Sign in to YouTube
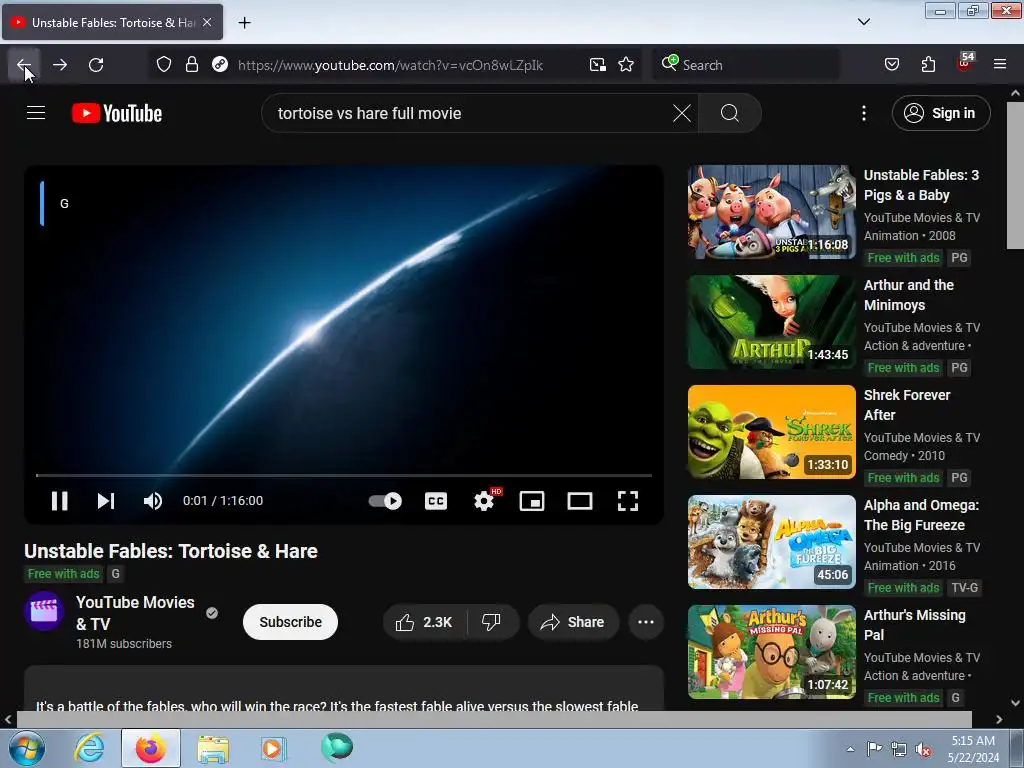 point(940,113)
